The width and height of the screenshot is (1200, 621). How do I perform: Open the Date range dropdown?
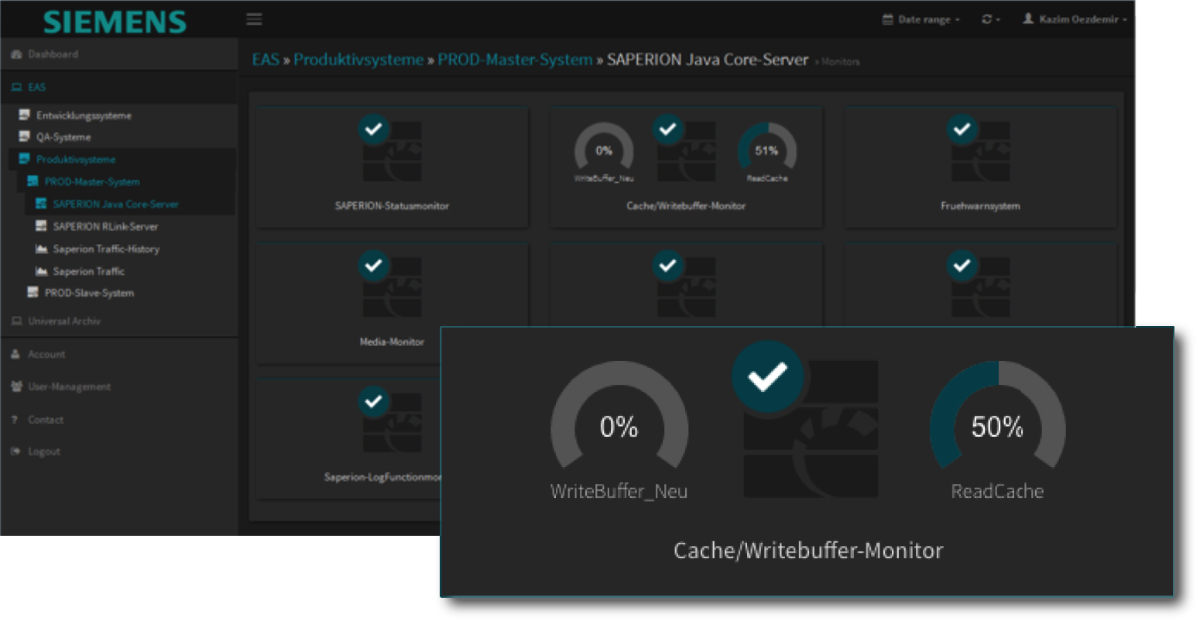(x=921, y=19)
